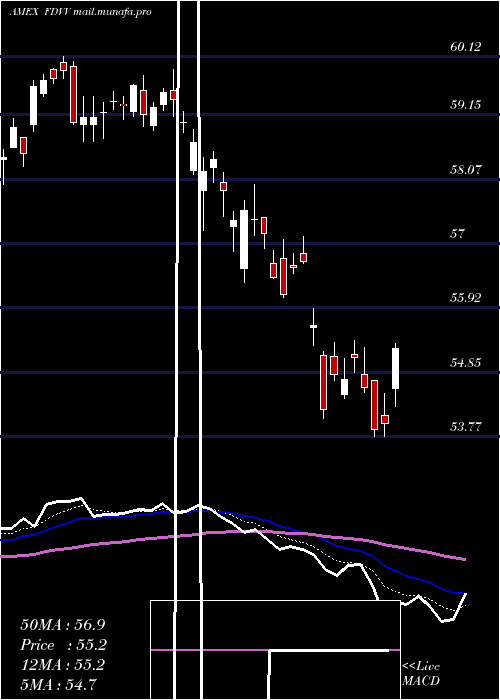Select the 53.77 price level label

466,426
